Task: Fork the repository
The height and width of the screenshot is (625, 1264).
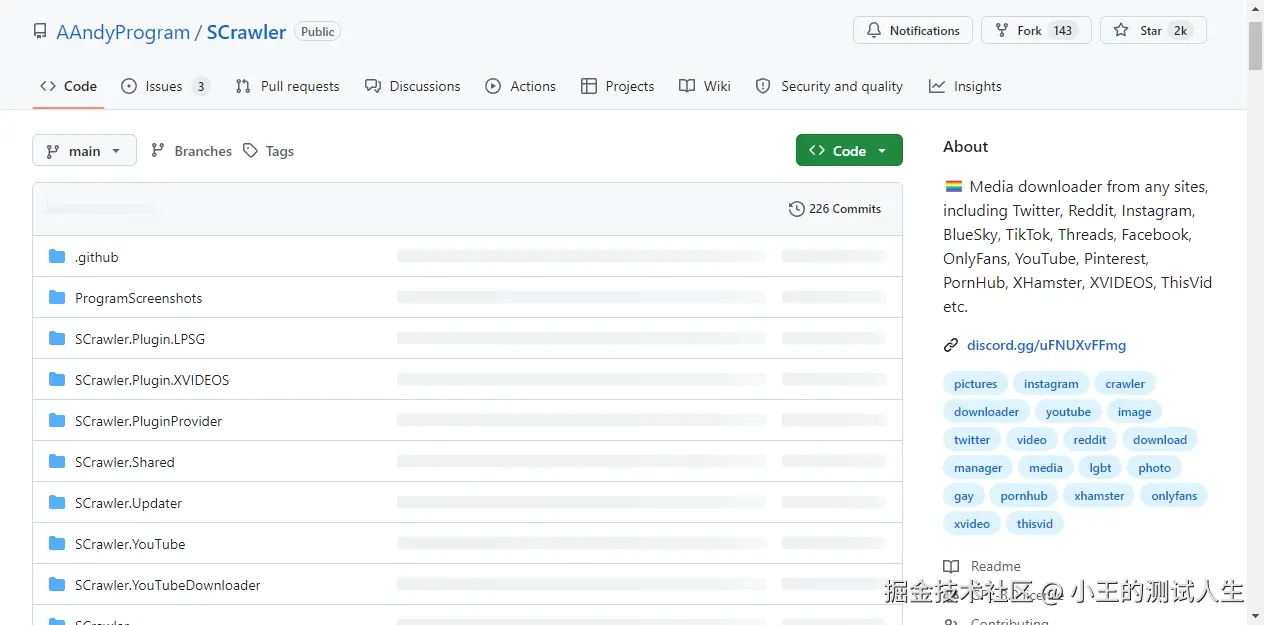Action: (1036, 30)
